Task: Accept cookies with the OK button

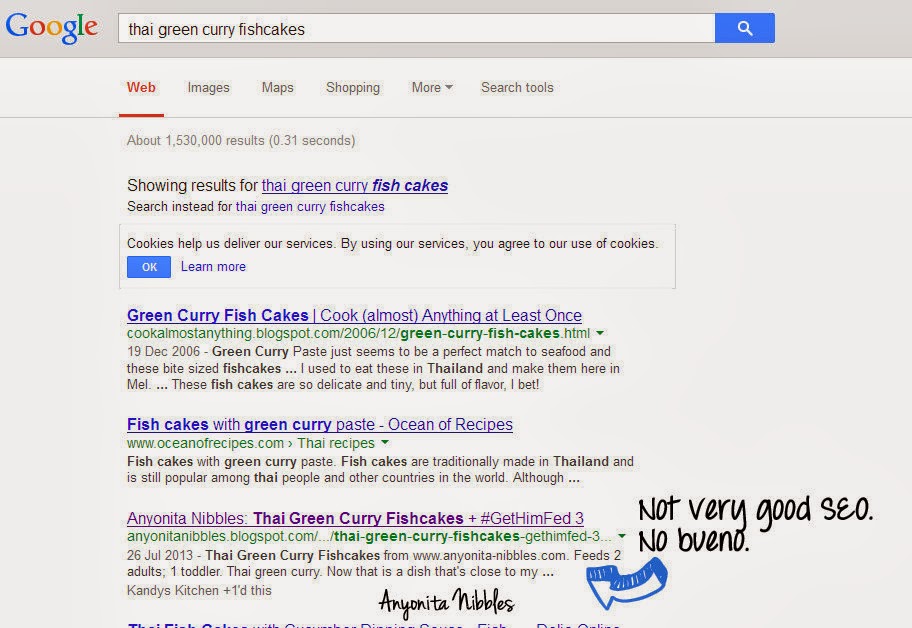Action: (x=148, y=267)
